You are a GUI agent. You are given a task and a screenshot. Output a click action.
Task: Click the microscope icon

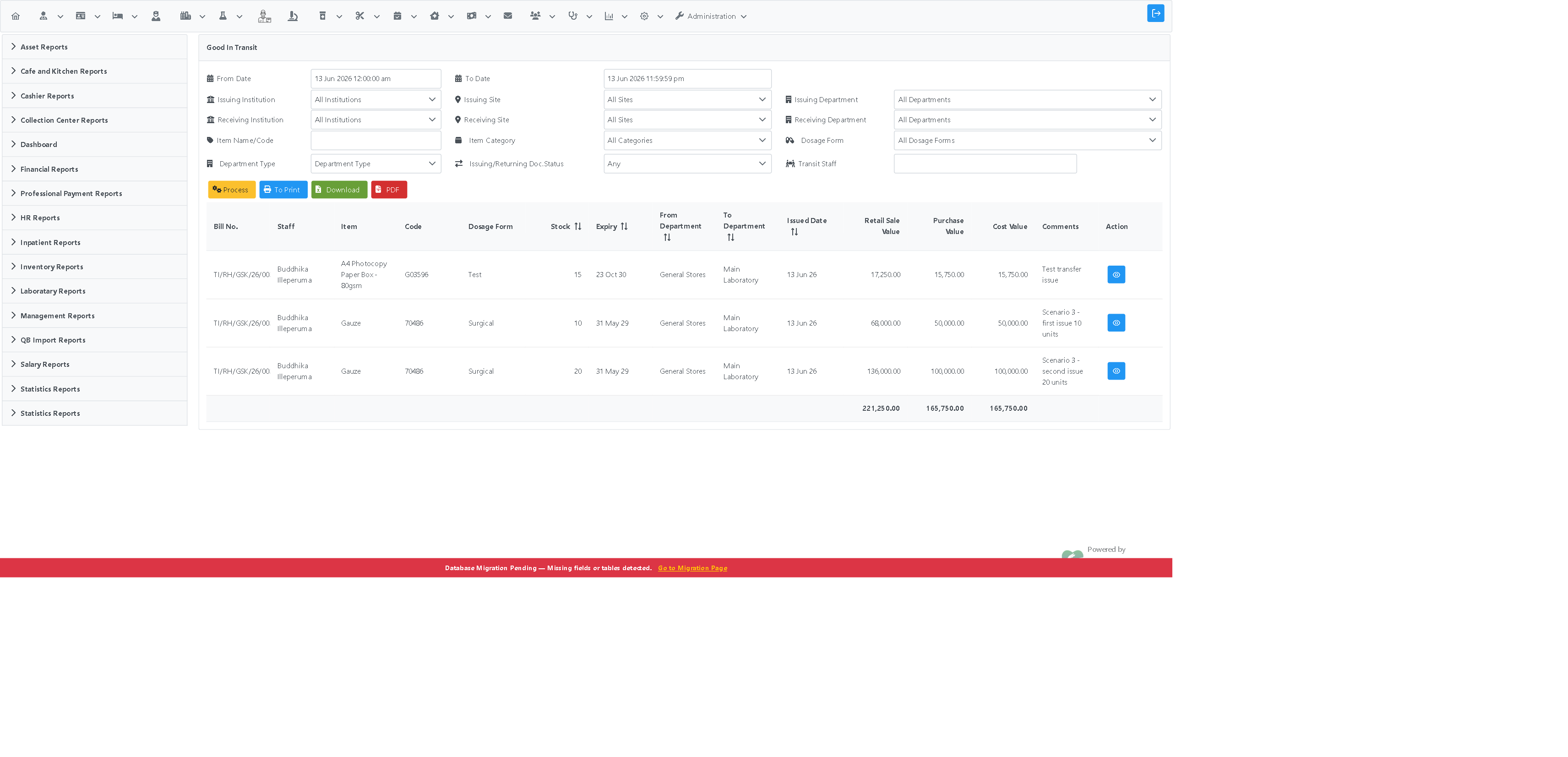pyautogui.click(x=293, y=16)
